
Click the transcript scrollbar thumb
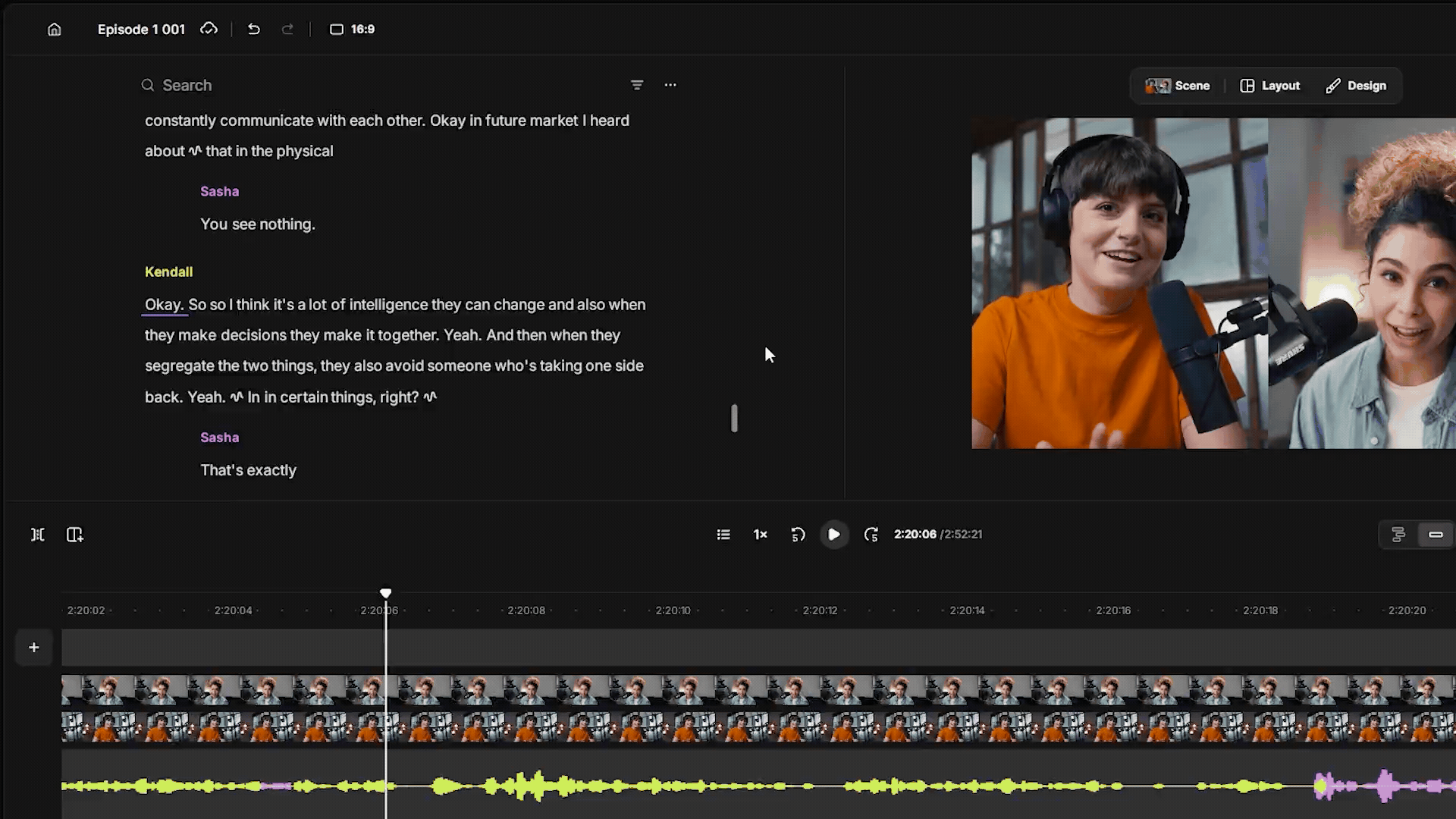[734, 418]
